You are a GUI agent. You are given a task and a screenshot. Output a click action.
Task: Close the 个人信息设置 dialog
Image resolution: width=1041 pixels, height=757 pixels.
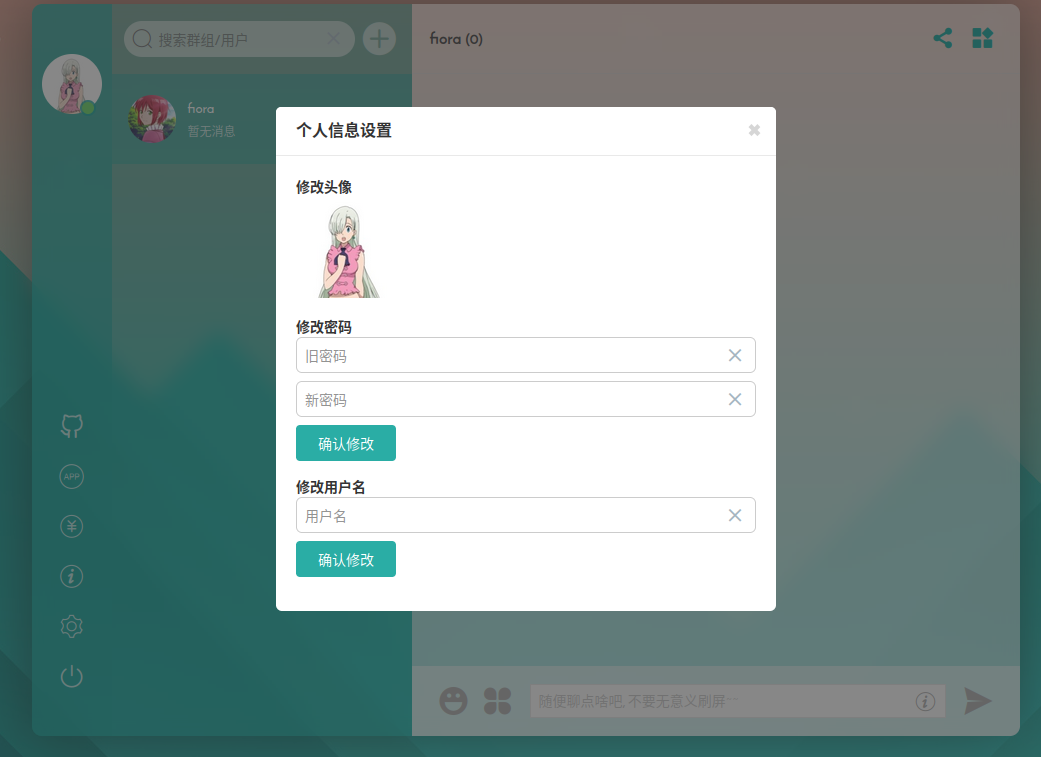point(754,130)
